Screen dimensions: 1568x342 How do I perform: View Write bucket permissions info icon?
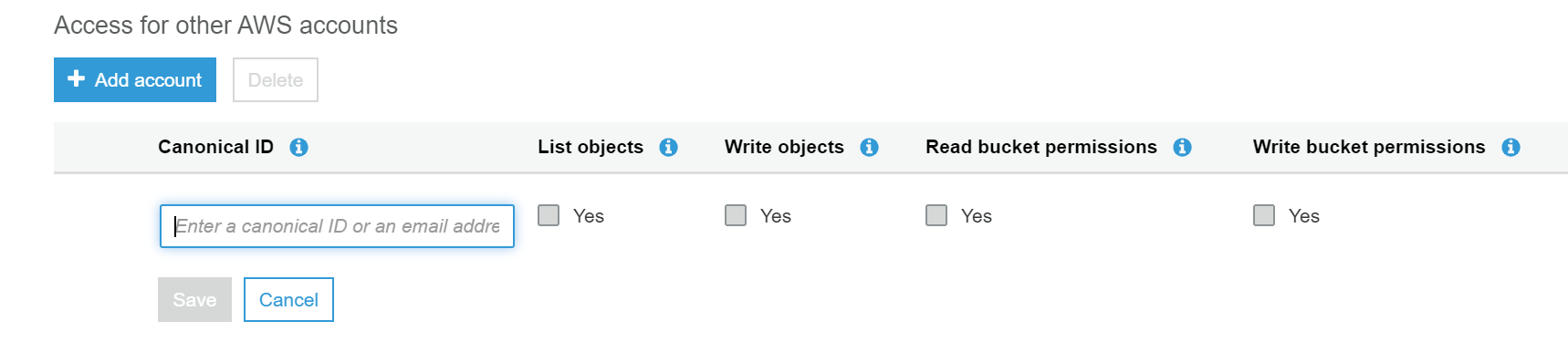(1511, 147)
